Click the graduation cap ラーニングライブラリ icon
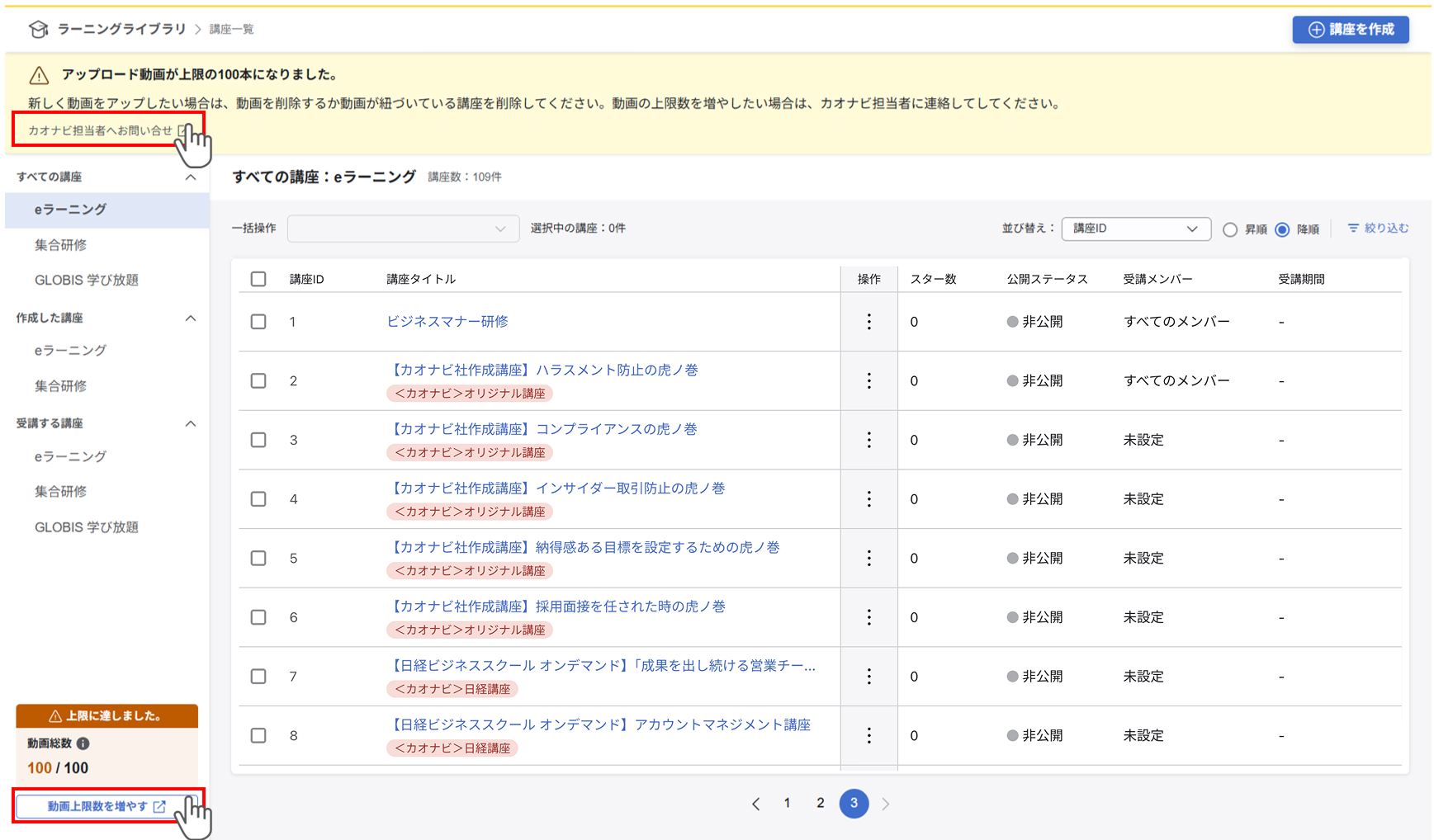Screen dimensions: 1434x840 pos(38,29)
